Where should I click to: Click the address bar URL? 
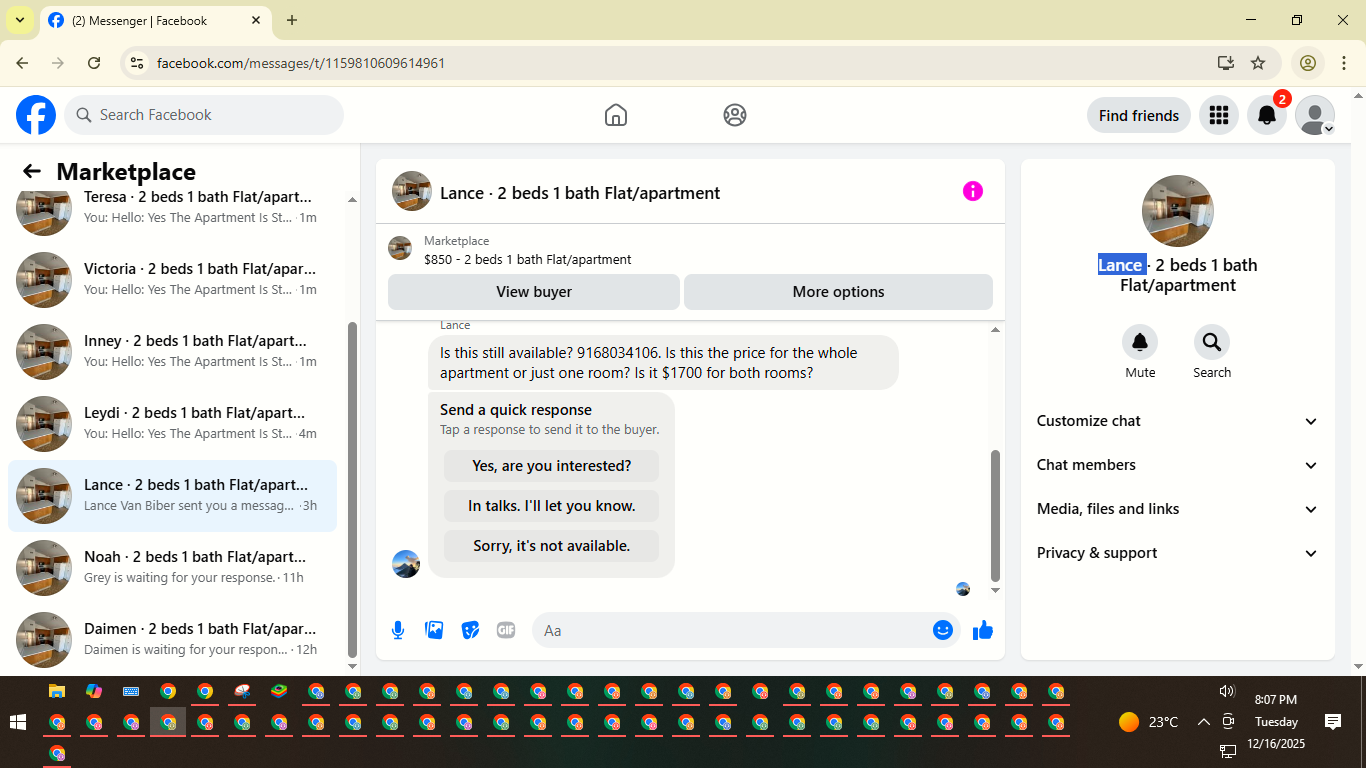pyautogui.click(x=301, y=63)
